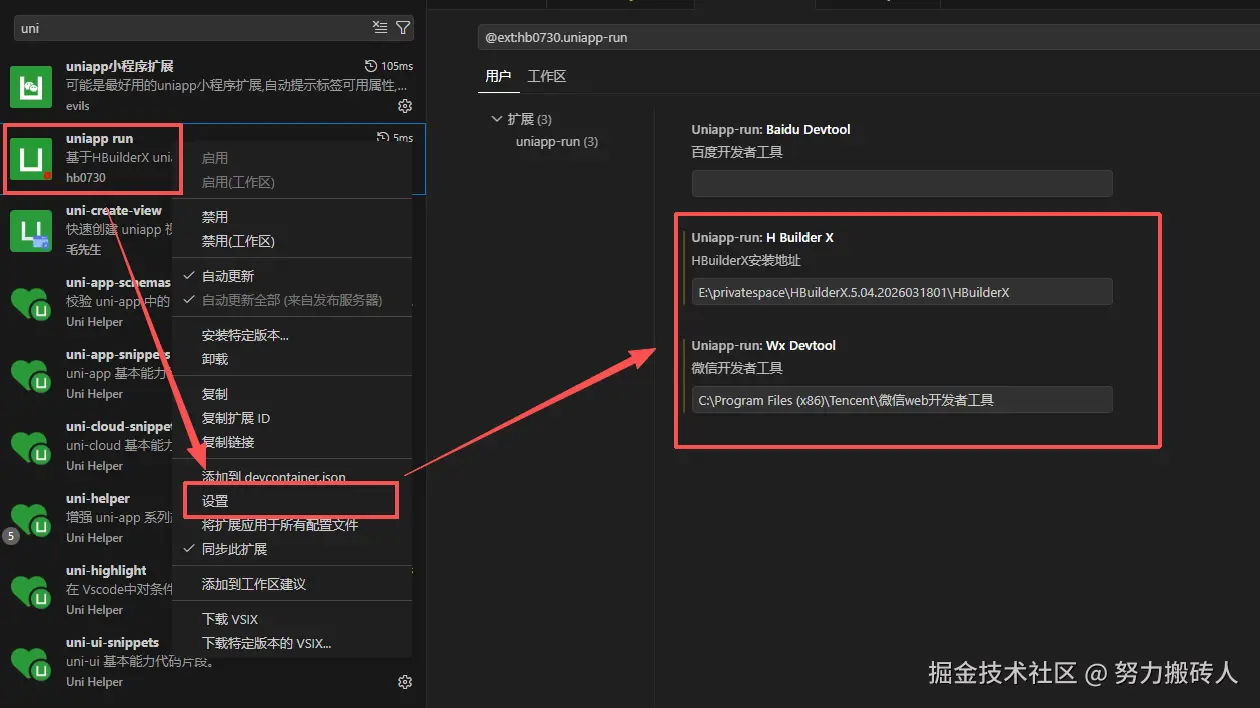
Task: Choose 下载 VSIX menu entry
Action: [292, 619]
